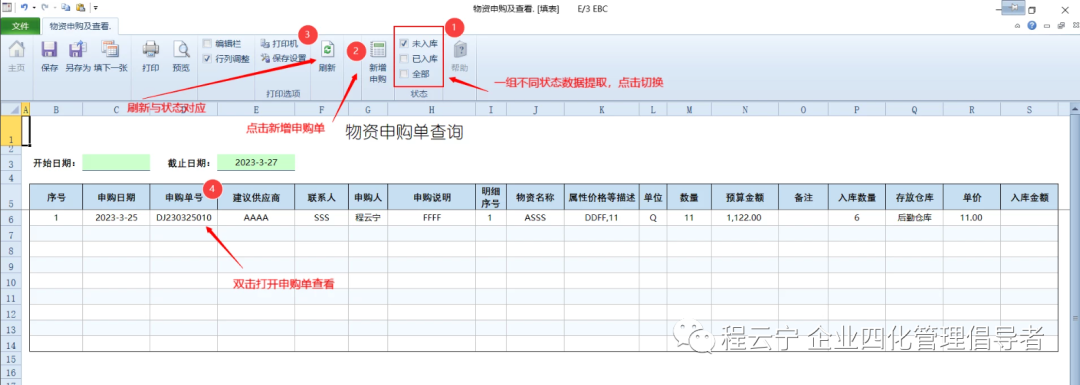1080x385 pixels.
Task: Click the app icon in title bar corner
Action: point(7,8)
